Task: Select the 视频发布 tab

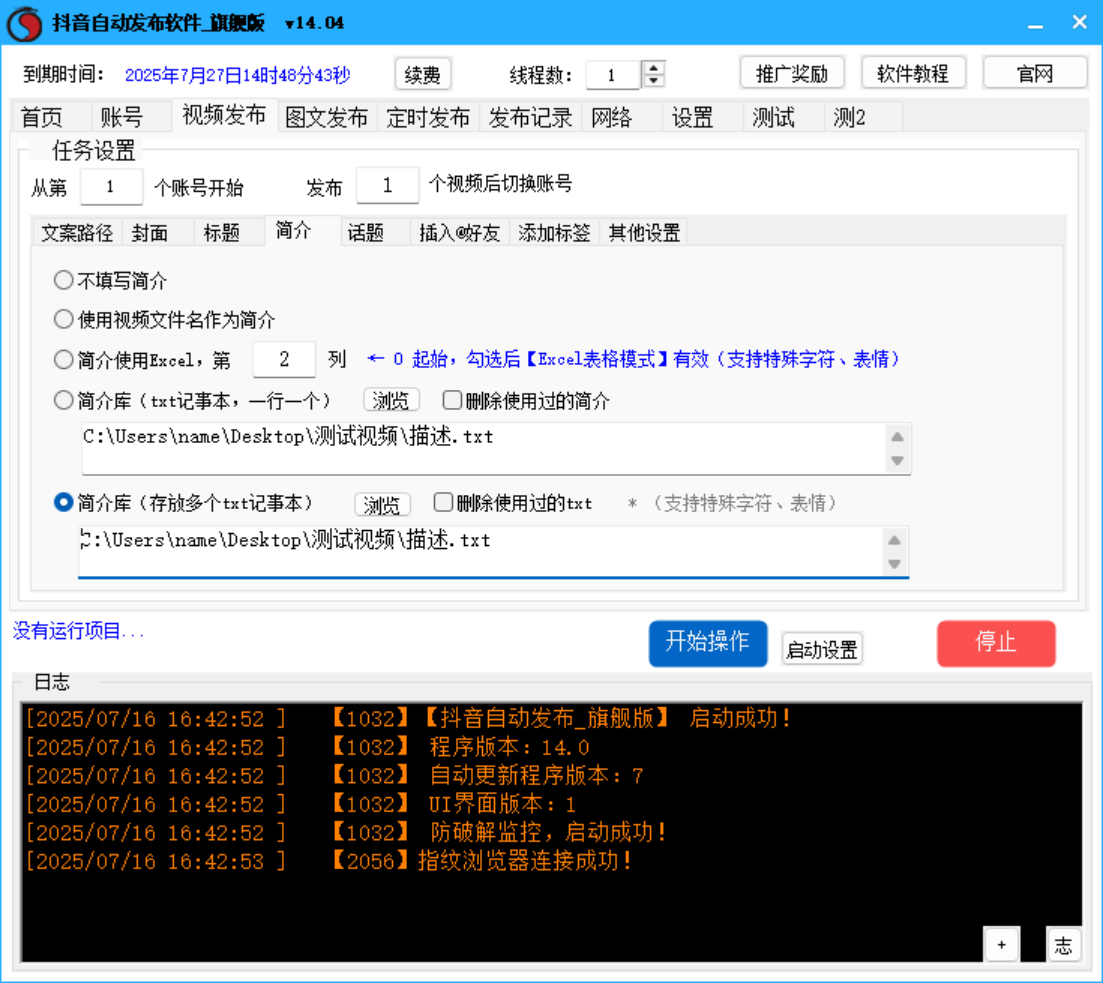Action: pos(224,115)
